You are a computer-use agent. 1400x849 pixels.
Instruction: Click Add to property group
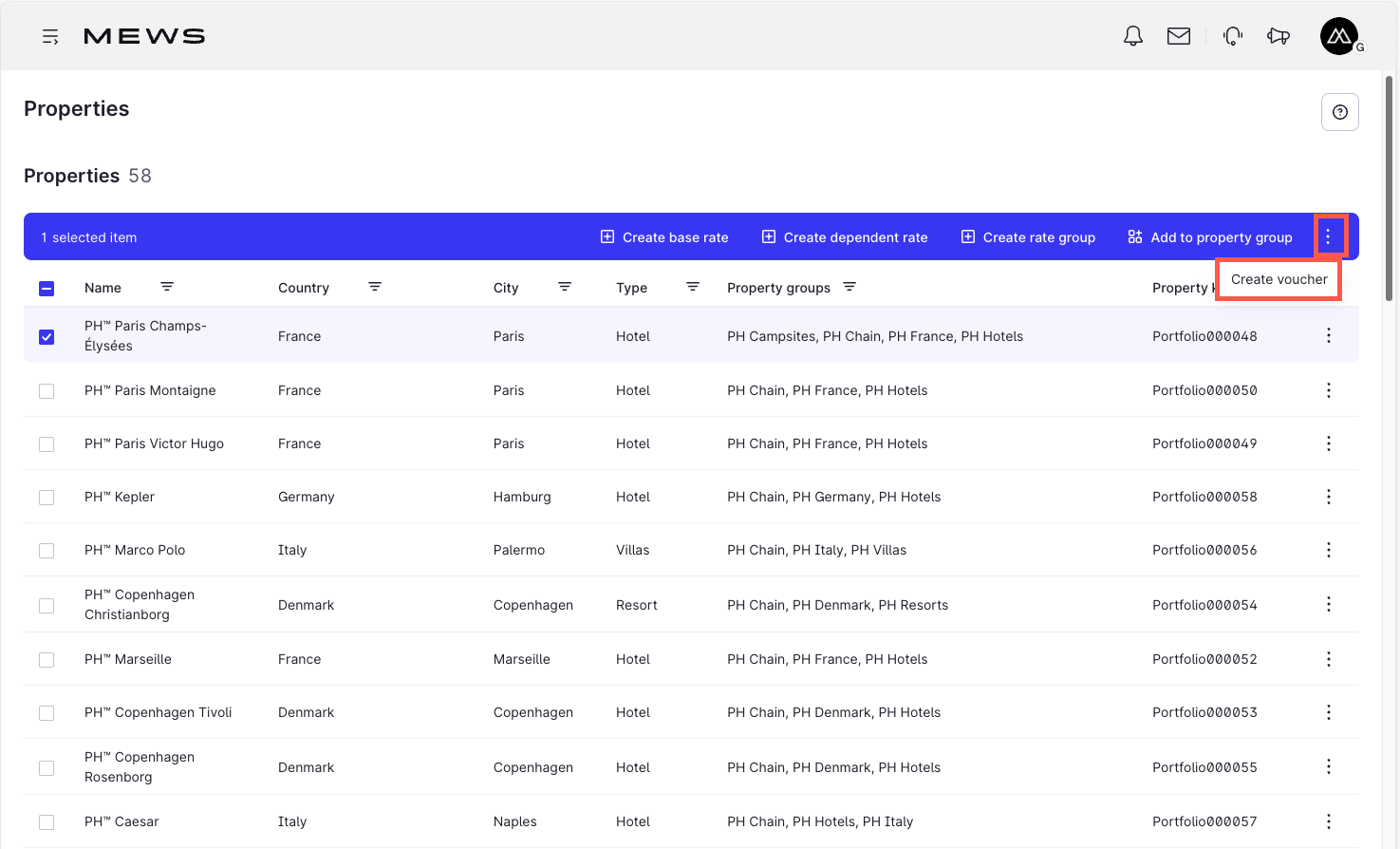1210,237
